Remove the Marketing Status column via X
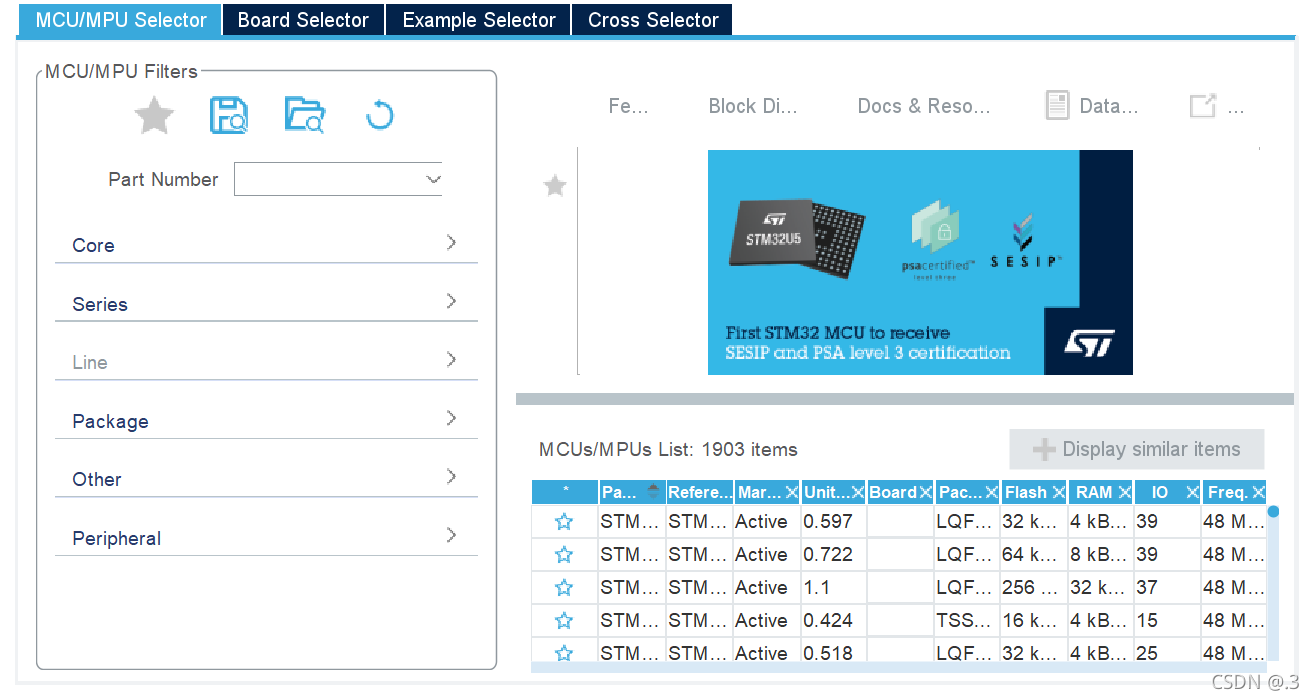 (791, 492)
